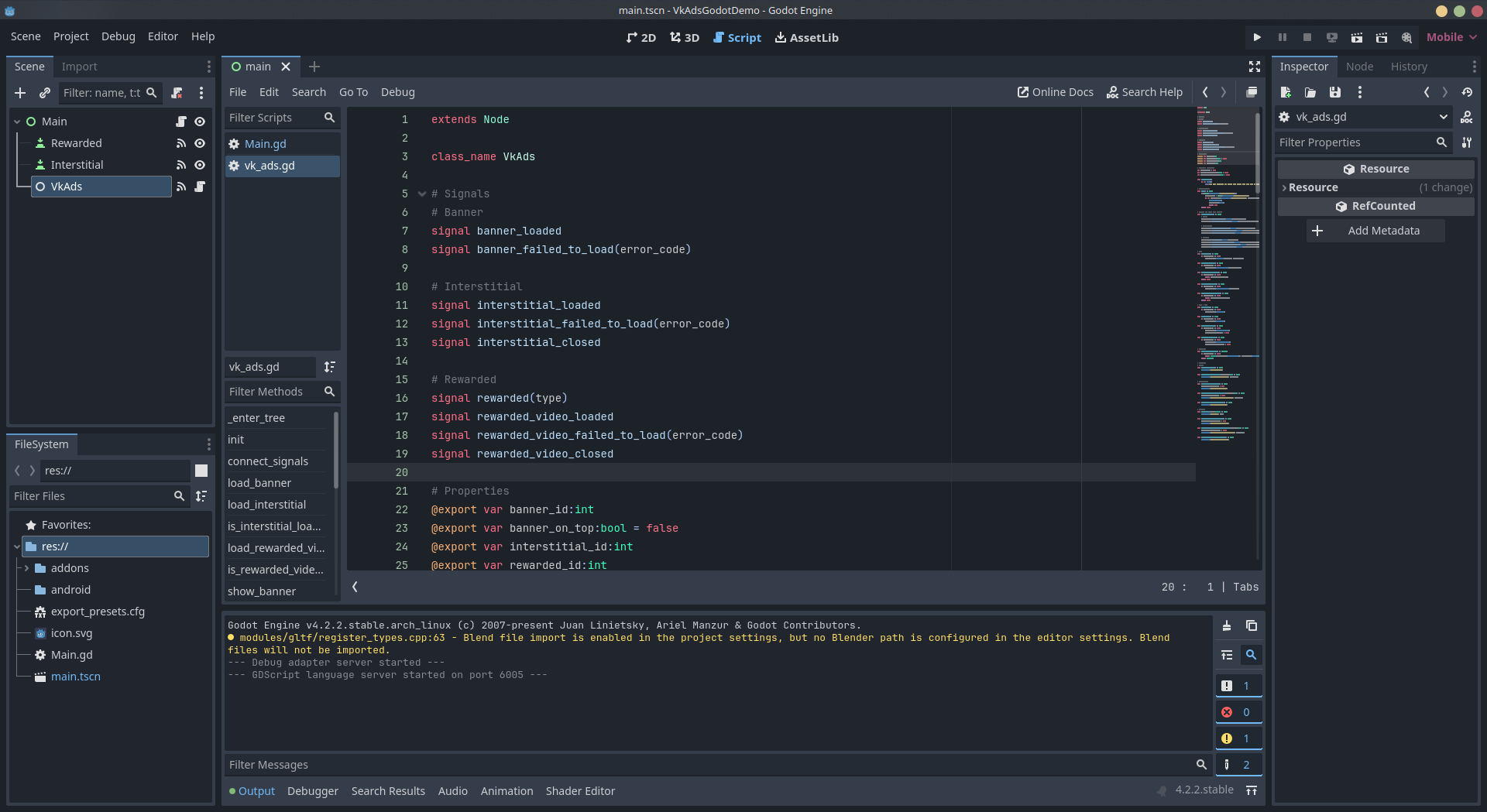Toggle visibility of Rewarded node
Screen dimensions: 1487x812
point(200,143)
